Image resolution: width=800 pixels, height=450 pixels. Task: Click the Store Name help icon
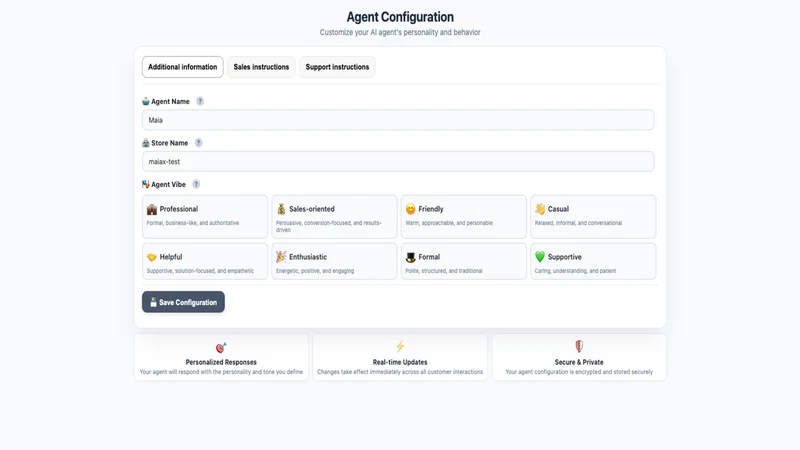pos(198,143)
